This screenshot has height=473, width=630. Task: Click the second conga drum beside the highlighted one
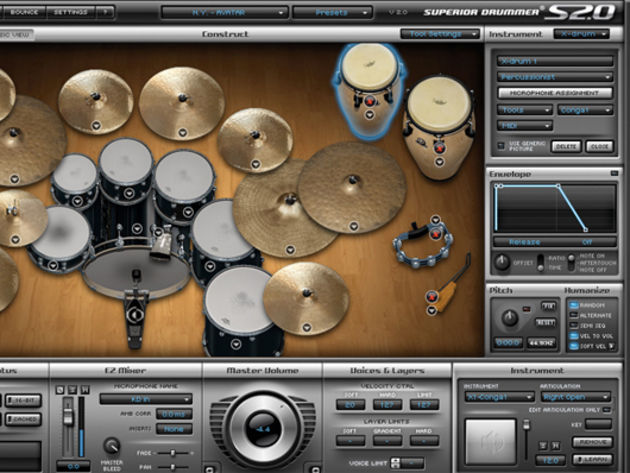(x=439, y=127)
